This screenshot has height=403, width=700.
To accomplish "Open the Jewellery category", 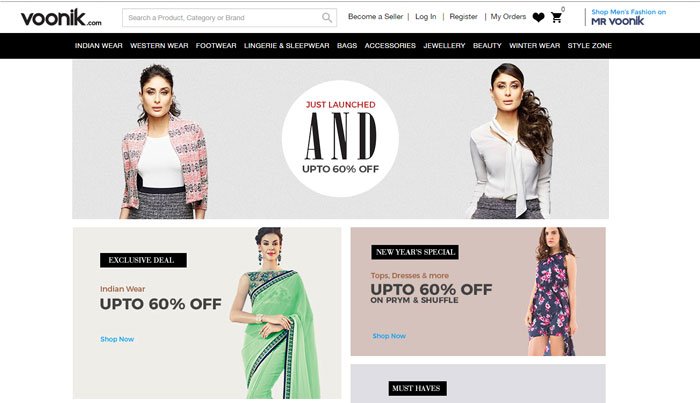I will pos(444,46).
